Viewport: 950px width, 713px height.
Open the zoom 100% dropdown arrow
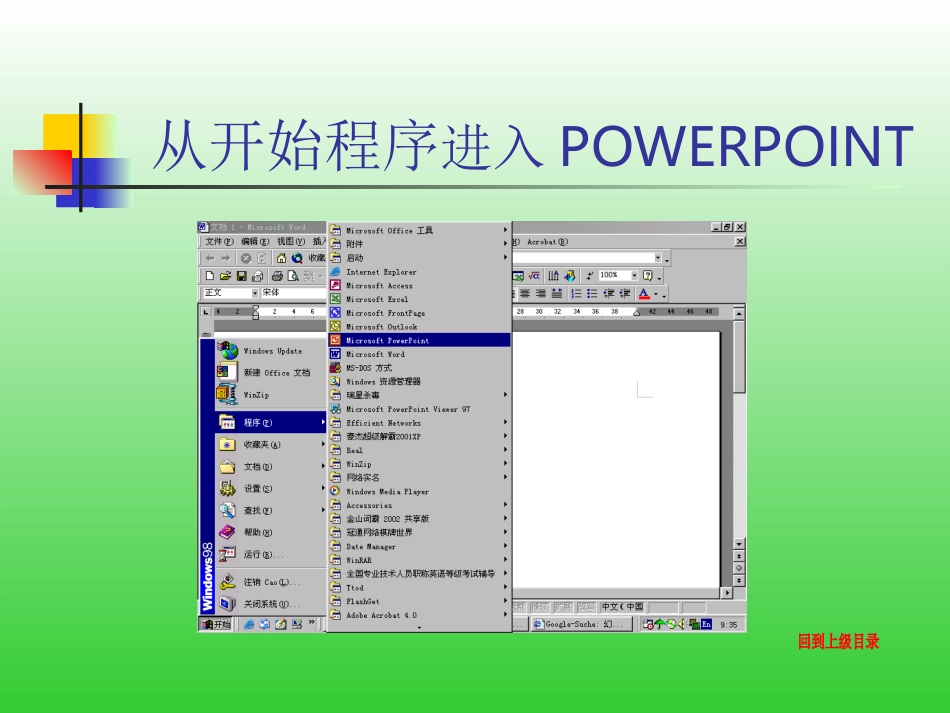coord(634,276)
